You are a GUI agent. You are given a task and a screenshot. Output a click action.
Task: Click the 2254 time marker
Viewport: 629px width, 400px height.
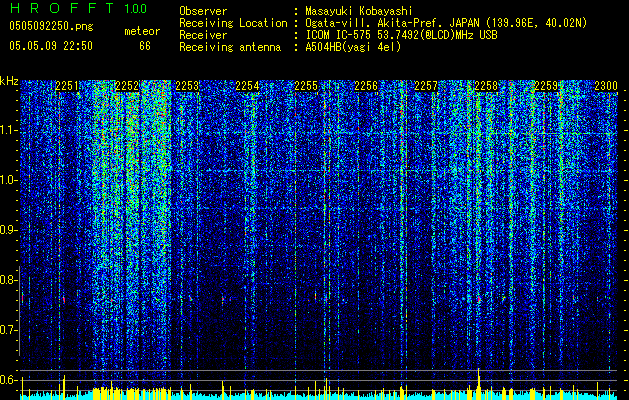247,86
